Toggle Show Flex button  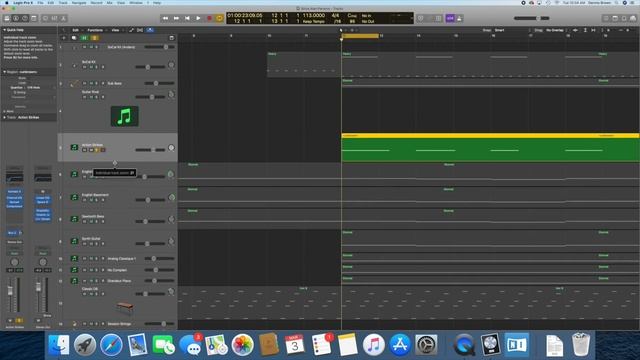pyautogui.click(x=140, y=30)
